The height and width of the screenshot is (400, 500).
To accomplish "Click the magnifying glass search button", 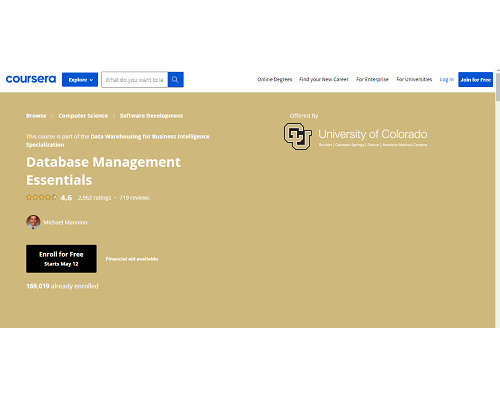I will (175, 80).
